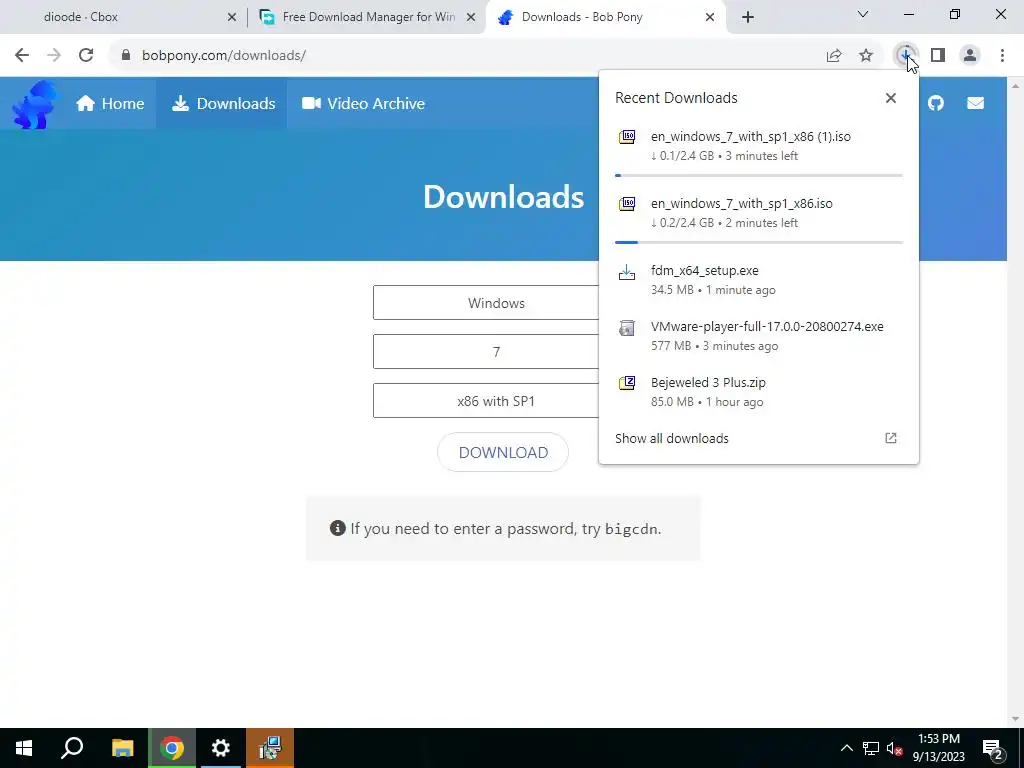Image resolution: width=1024 pixels, height=768 pixels.
Task: Click the site padlock icon in address bar
Action: 126,56
